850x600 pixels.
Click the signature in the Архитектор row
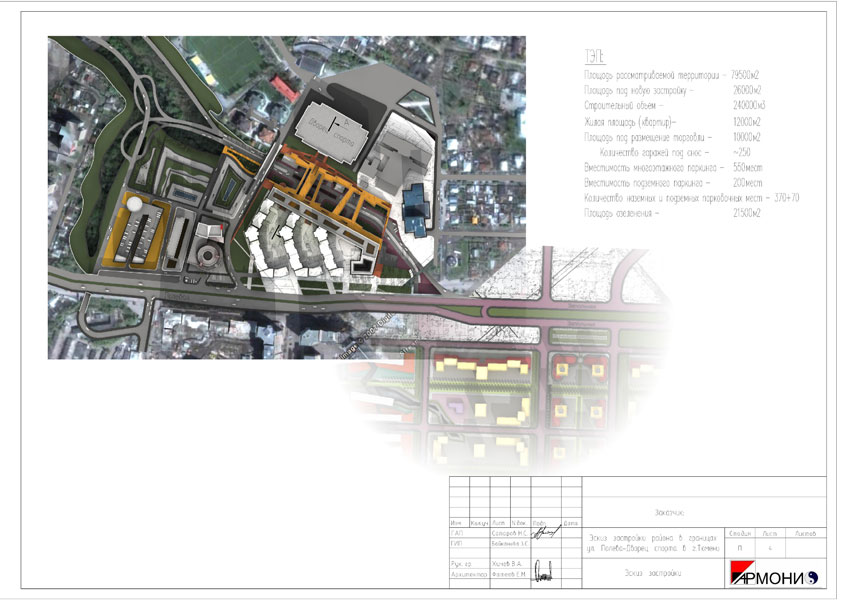543,570
